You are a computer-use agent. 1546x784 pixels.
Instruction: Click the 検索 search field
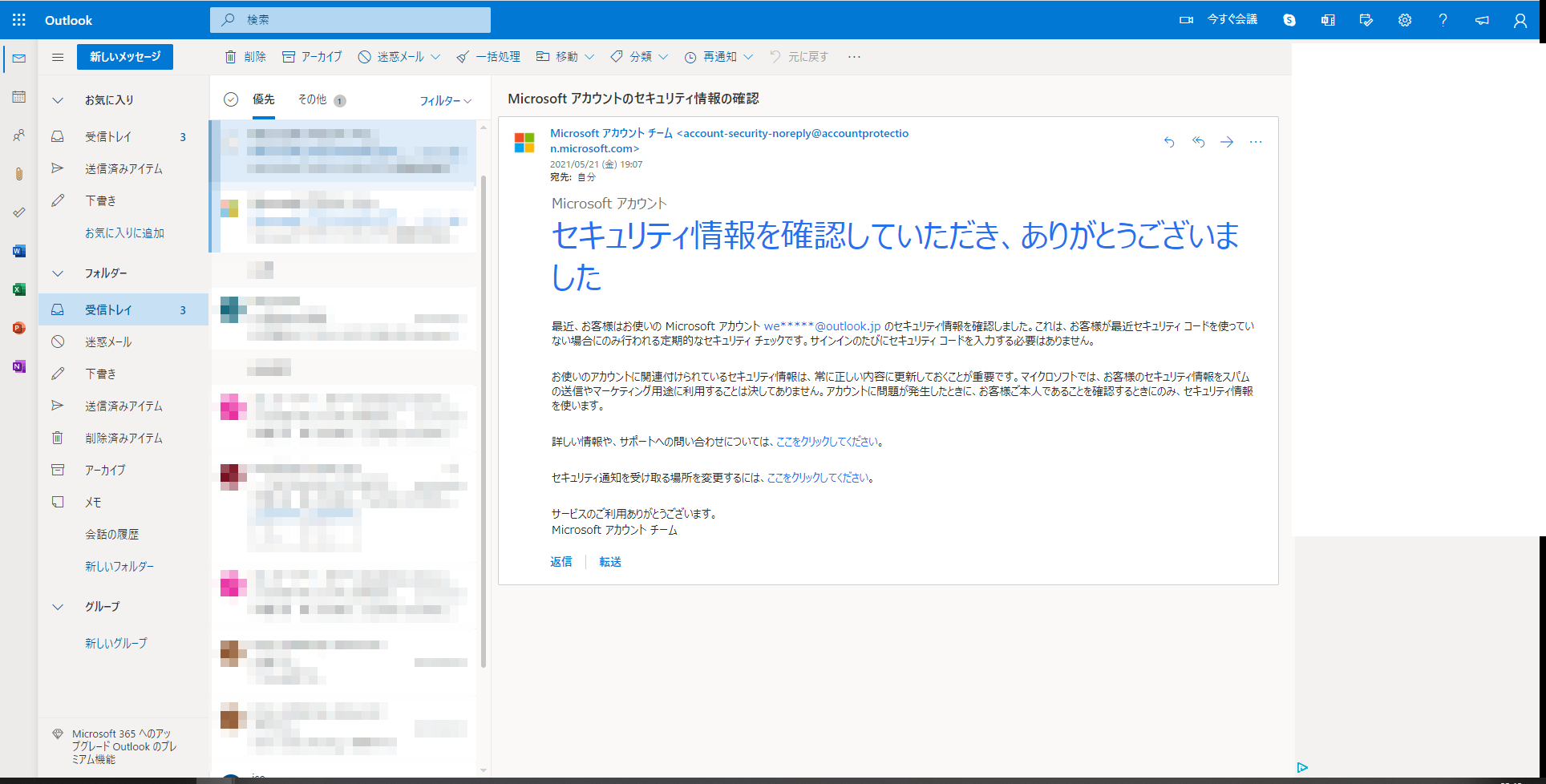pyautogui.click(x=350, y=20)
